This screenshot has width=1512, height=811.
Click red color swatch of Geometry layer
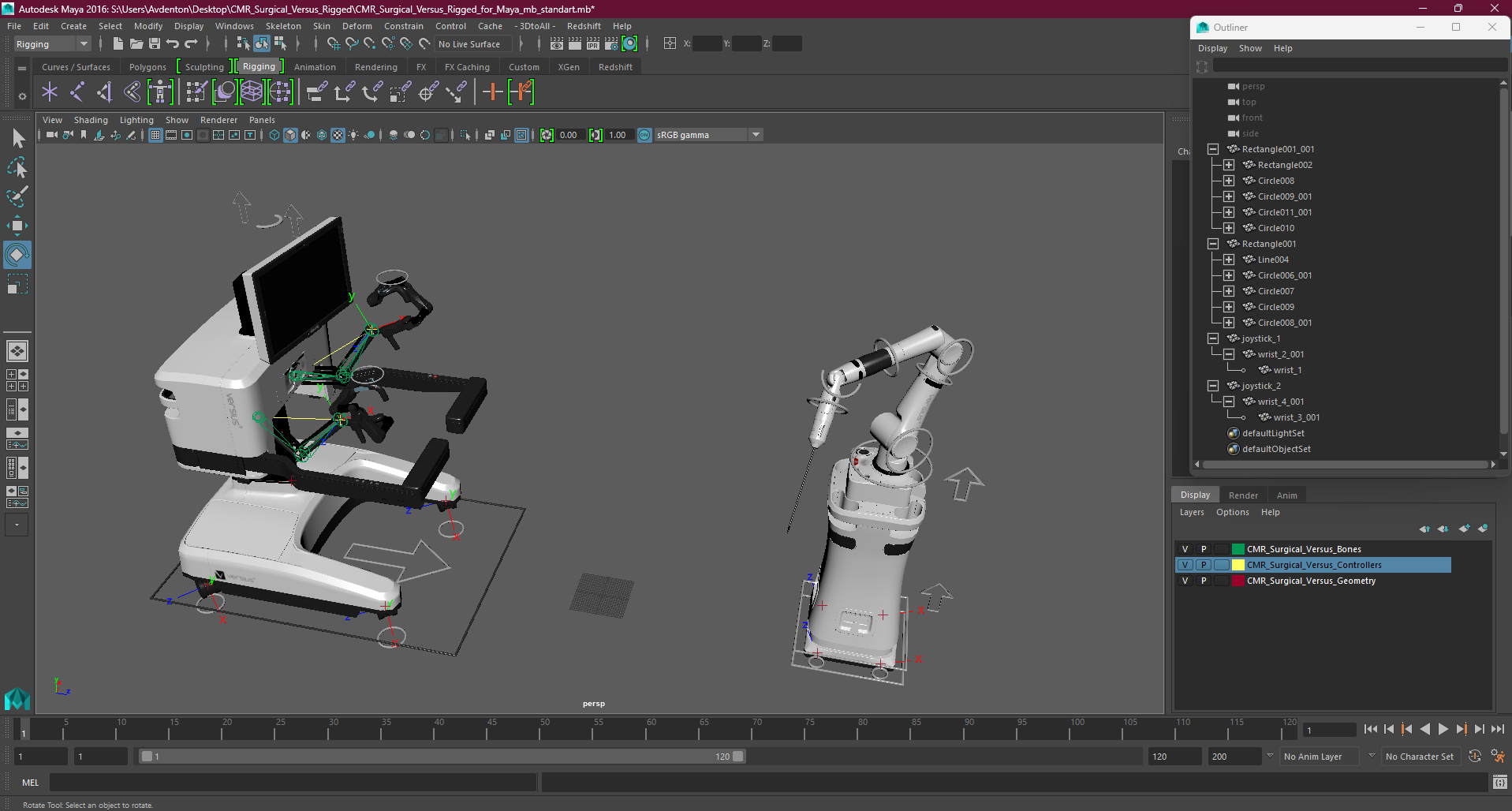click(1238, 581)
